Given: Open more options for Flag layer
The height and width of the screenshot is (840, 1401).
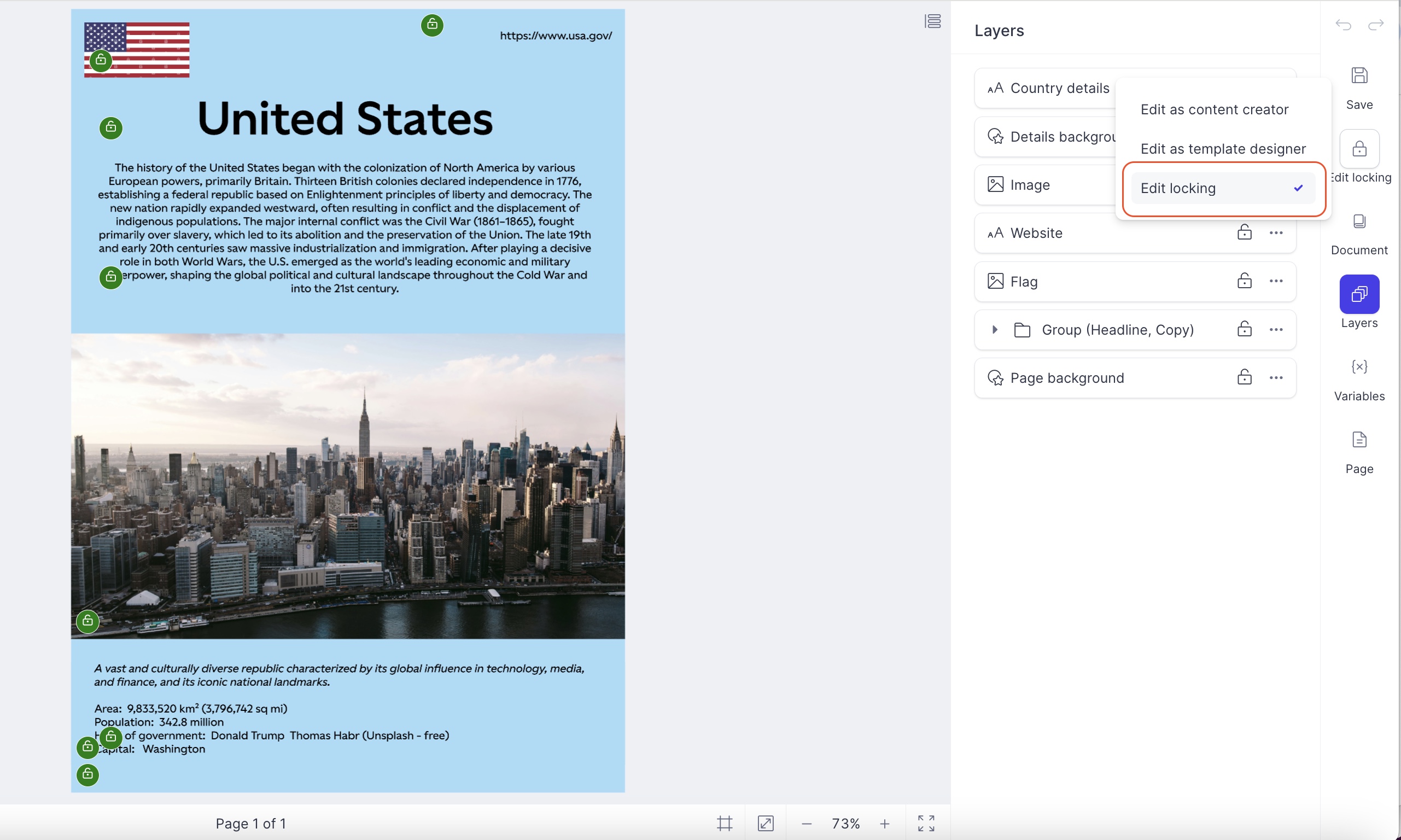Looking at the screenshot, I should [1276, 281].
